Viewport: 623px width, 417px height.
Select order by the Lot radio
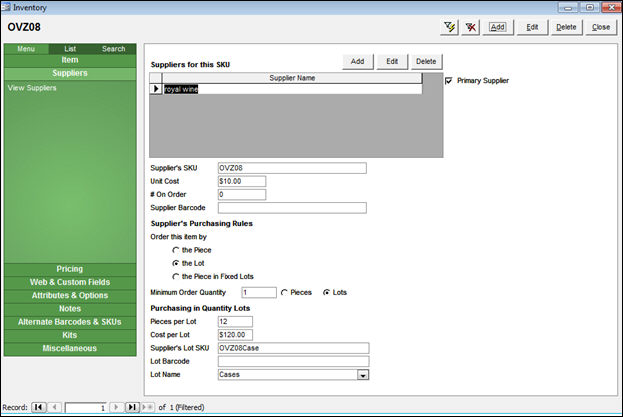tap(176, 263)
